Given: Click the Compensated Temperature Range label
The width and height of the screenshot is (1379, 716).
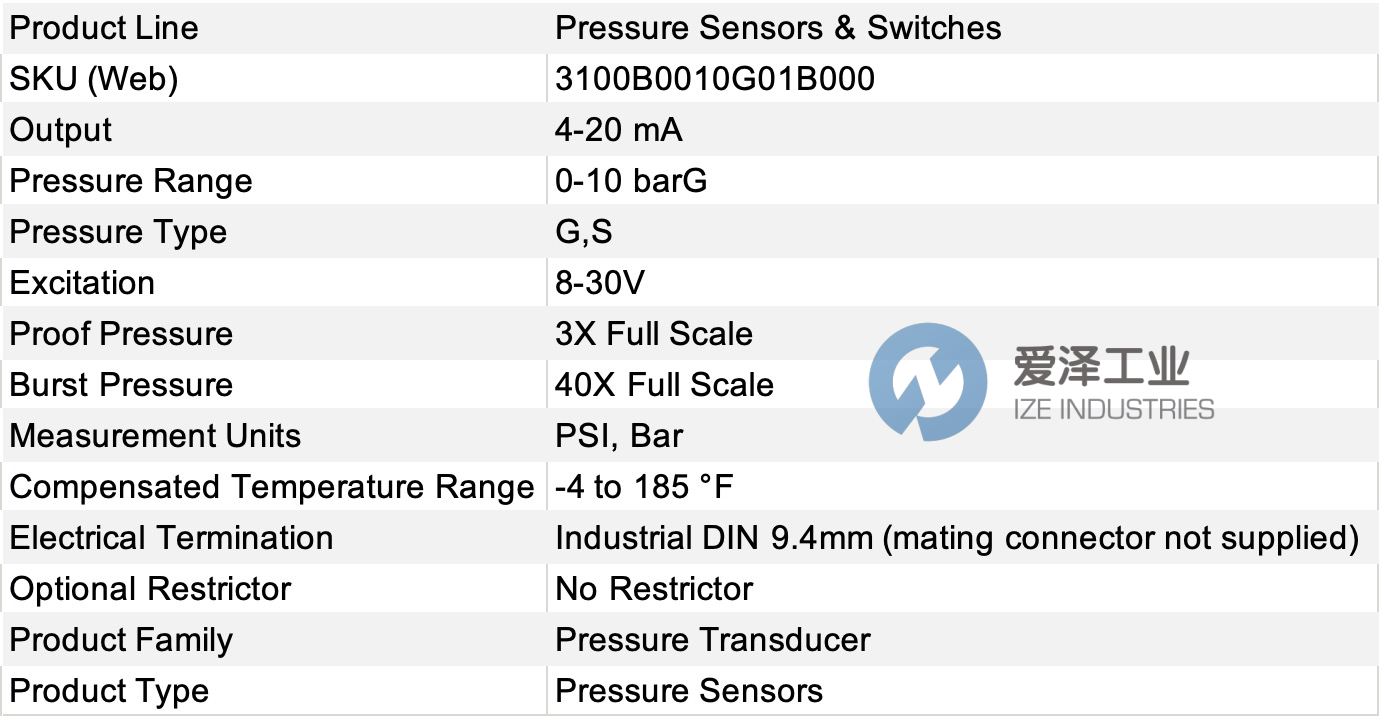Looking at the screenshot, I should pos(272,487).
